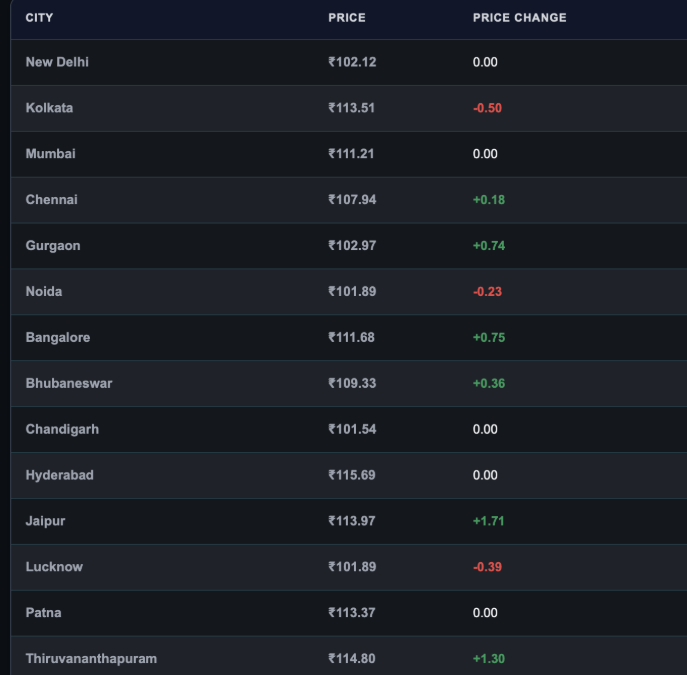
Task: Click Kolkata's -0.50 price change value
Action: click(x=487, y=108)
